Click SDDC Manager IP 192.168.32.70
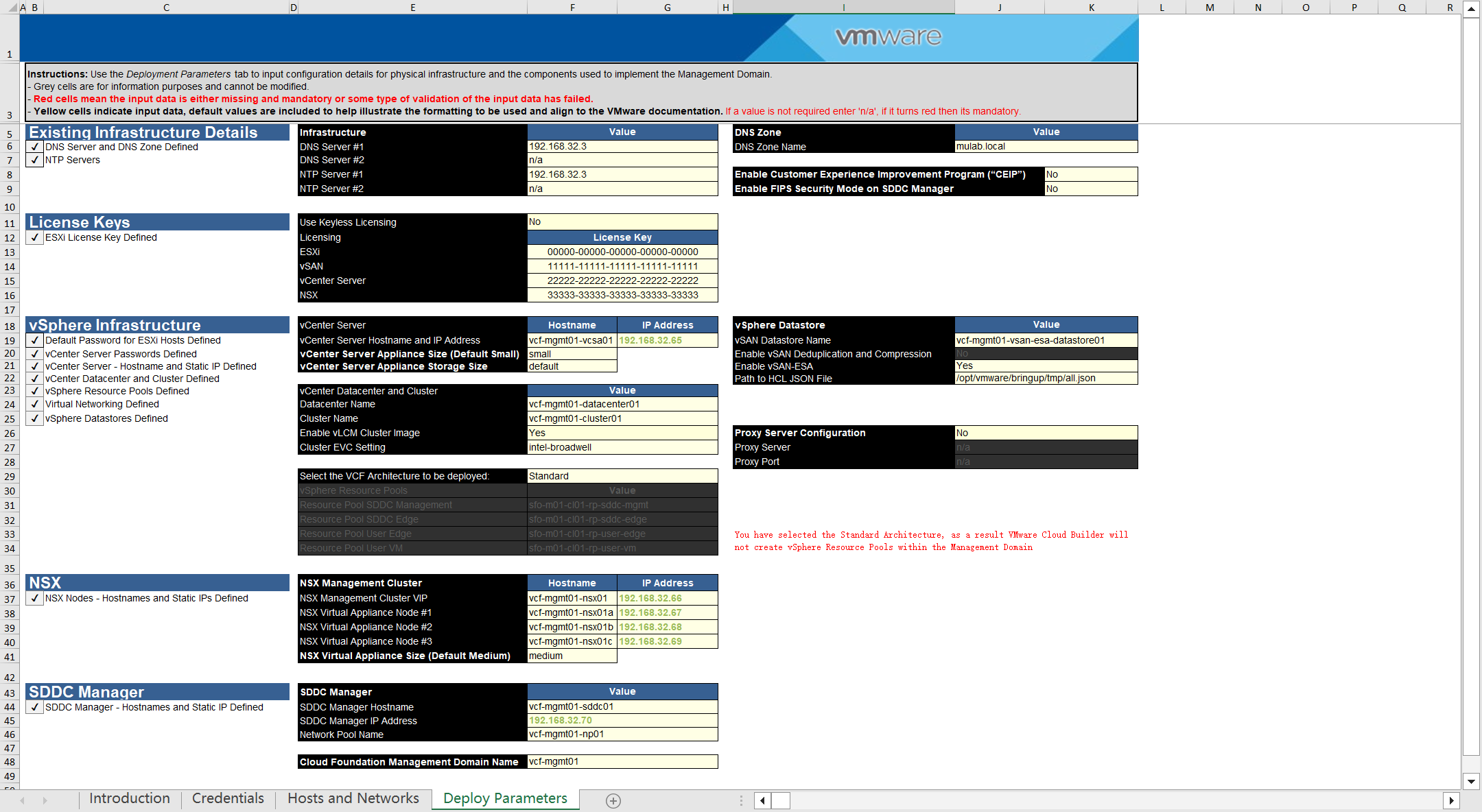This screenshot has height=812, width=1482. pyautogui.click(x=622, y=720)
